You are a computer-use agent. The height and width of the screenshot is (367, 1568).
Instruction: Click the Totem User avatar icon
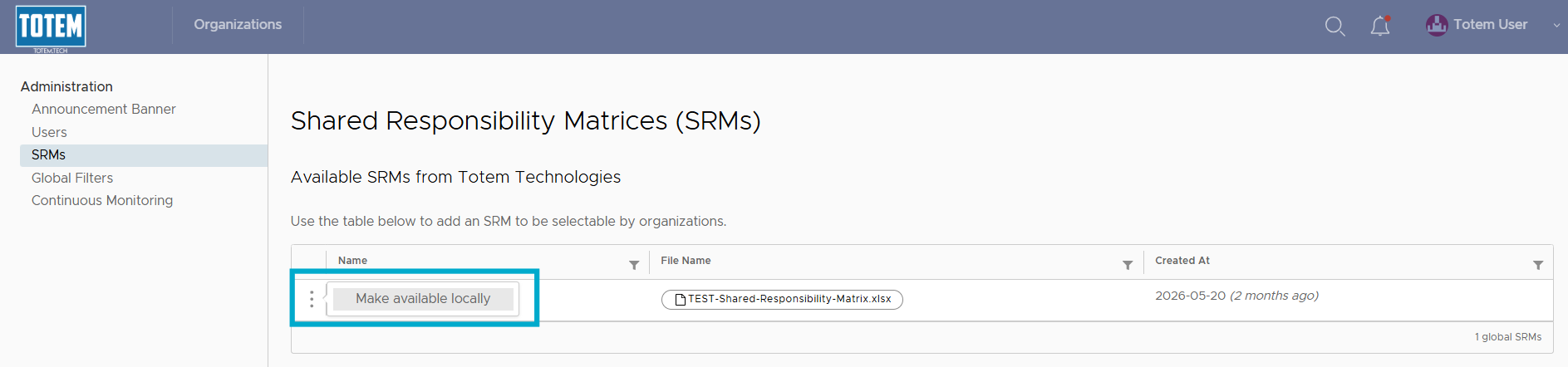pyautogui.click(x=1437, y=25)
